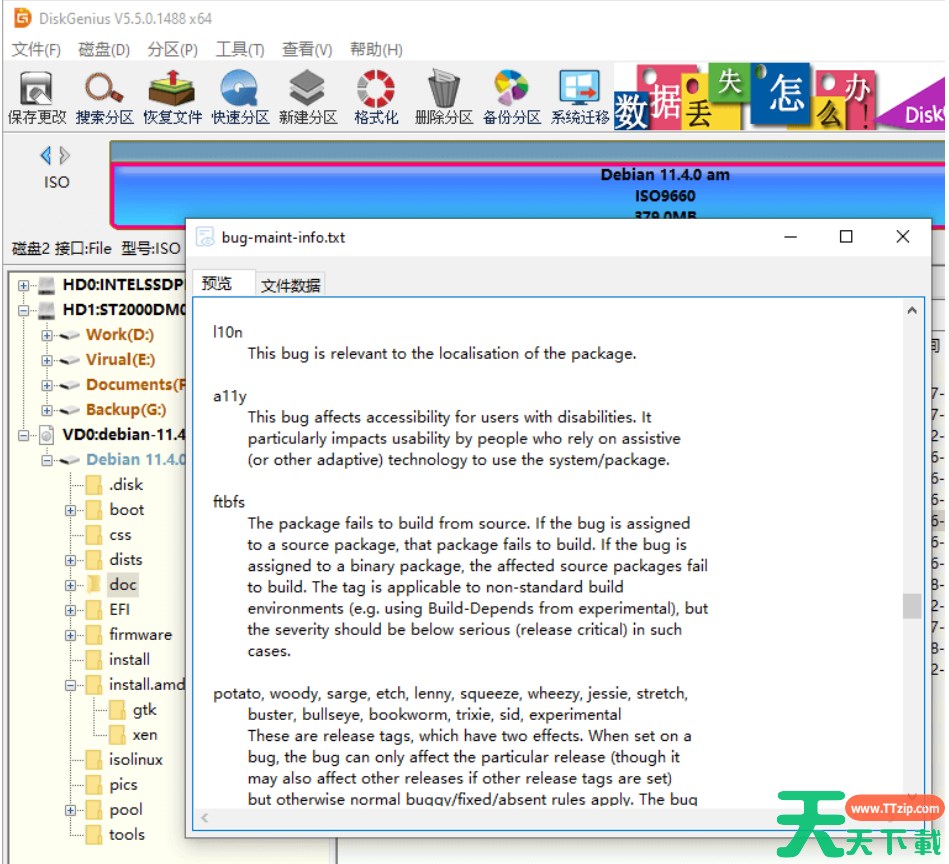Click the preview vertical scrollbar thumb
The width and height of the screenshot is (949, 864).
pos(911,606)
